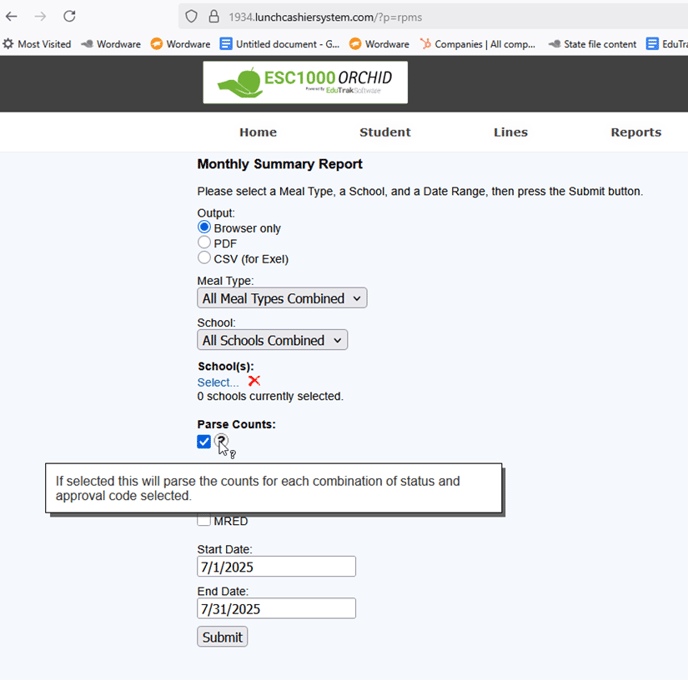Click the red X next to Select

point(254,381)
